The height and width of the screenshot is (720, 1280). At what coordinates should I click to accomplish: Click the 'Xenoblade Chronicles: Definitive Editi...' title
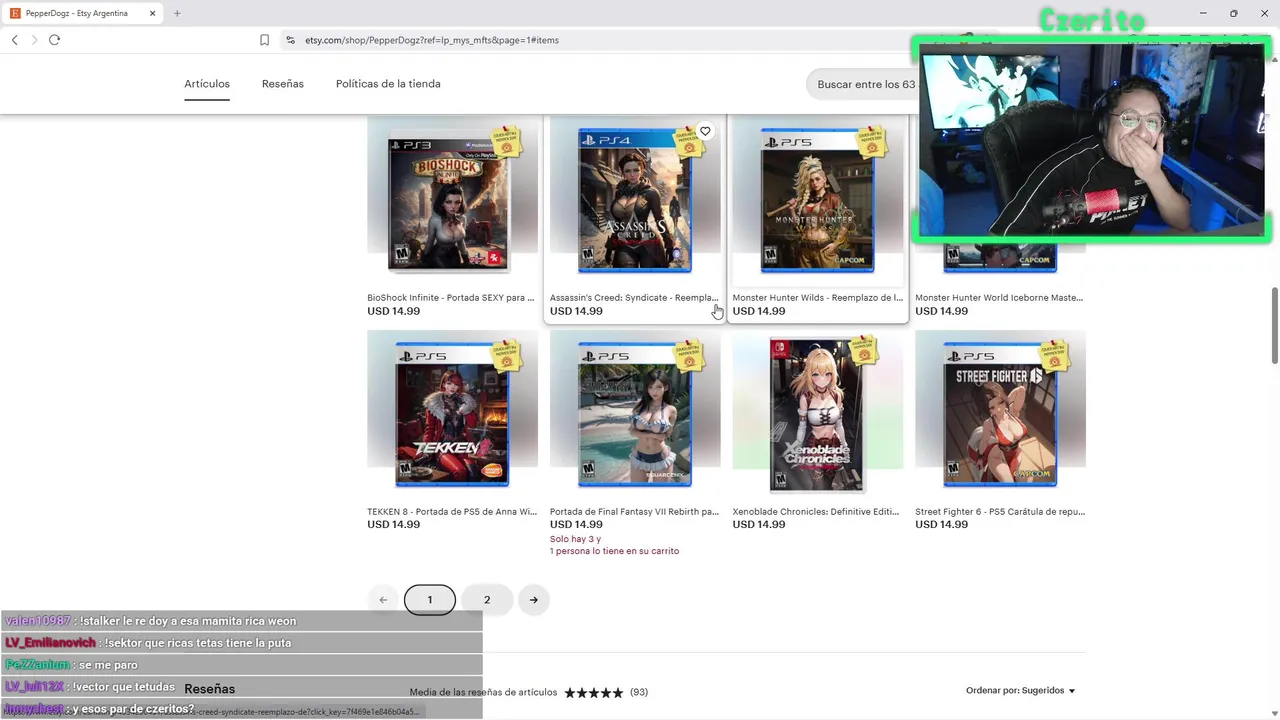816,511
